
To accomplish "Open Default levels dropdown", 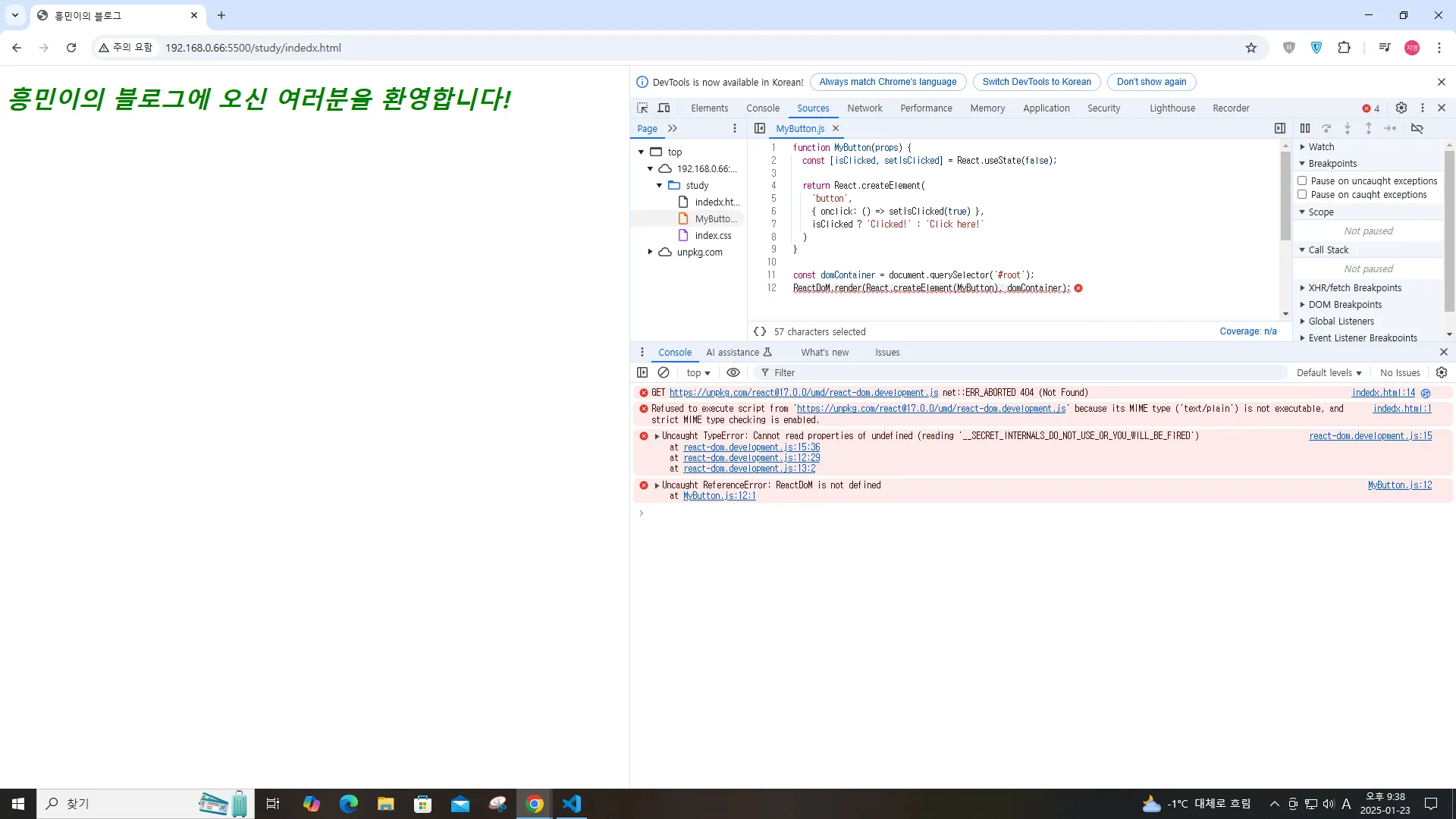I will point(1329,372).
